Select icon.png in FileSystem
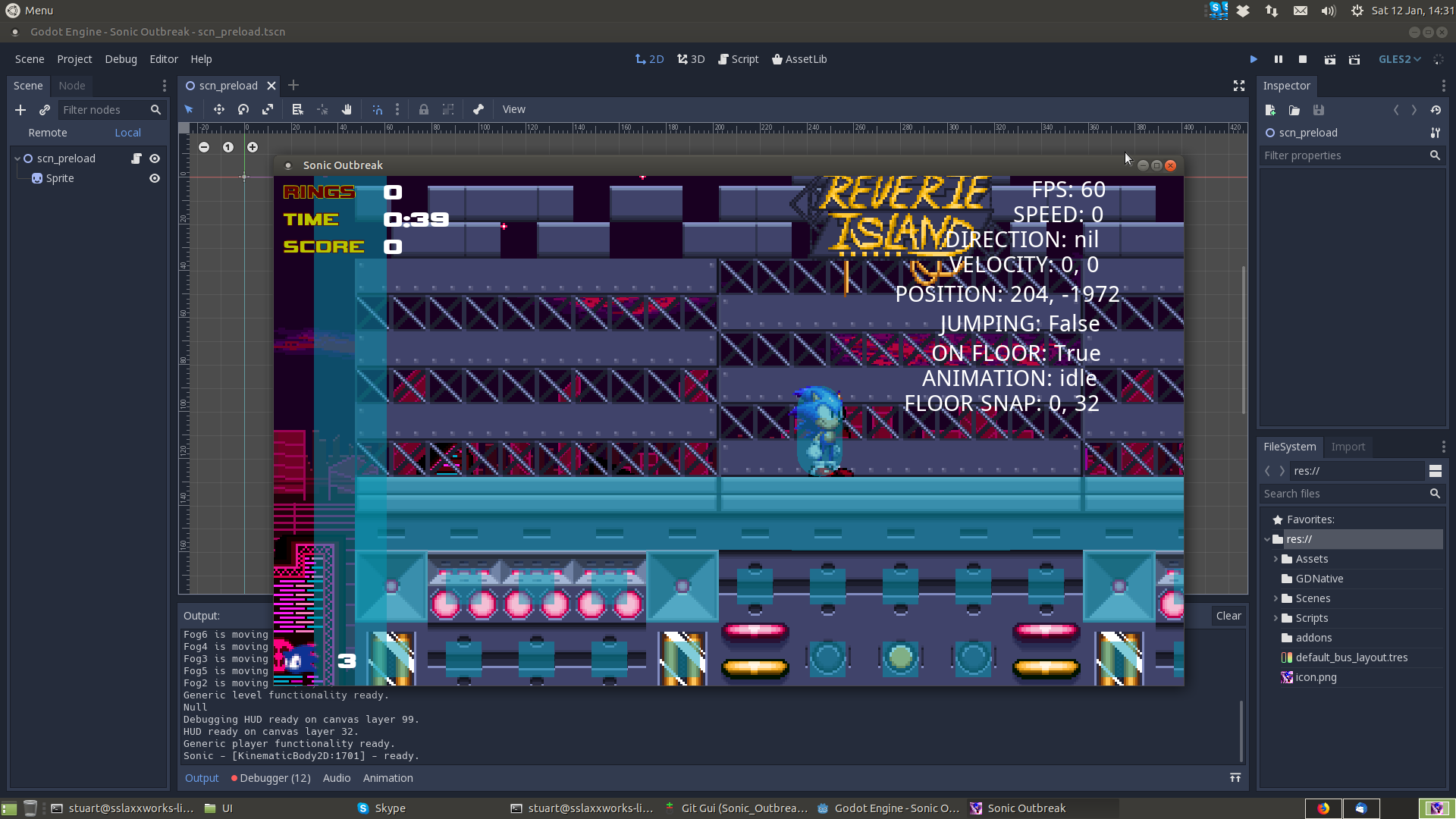Viewport: 1456px width, 819px height. 1316,677
